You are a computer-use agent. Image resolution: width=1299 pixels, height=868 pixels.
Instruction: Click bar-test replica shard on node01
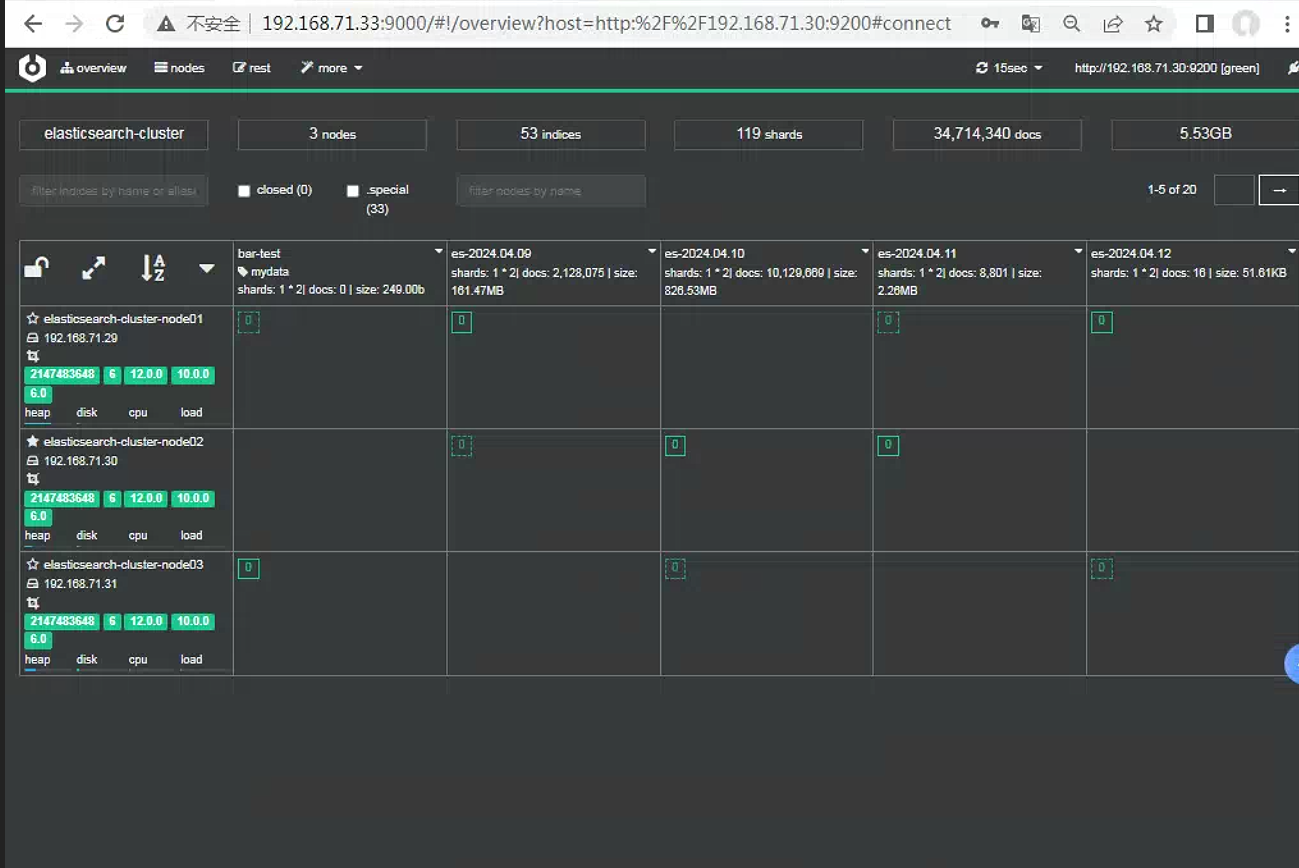tap(248, 322)
